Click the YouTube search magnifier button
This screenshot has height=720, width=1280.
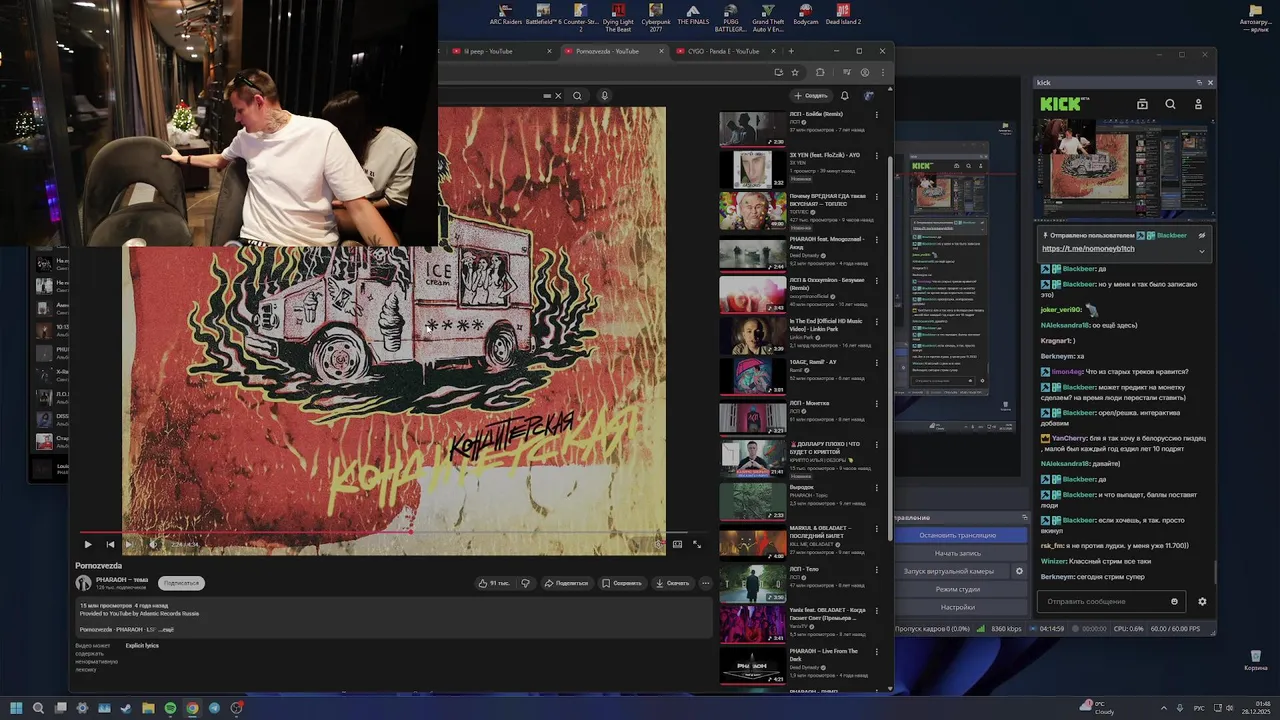[x=577, y=96]
